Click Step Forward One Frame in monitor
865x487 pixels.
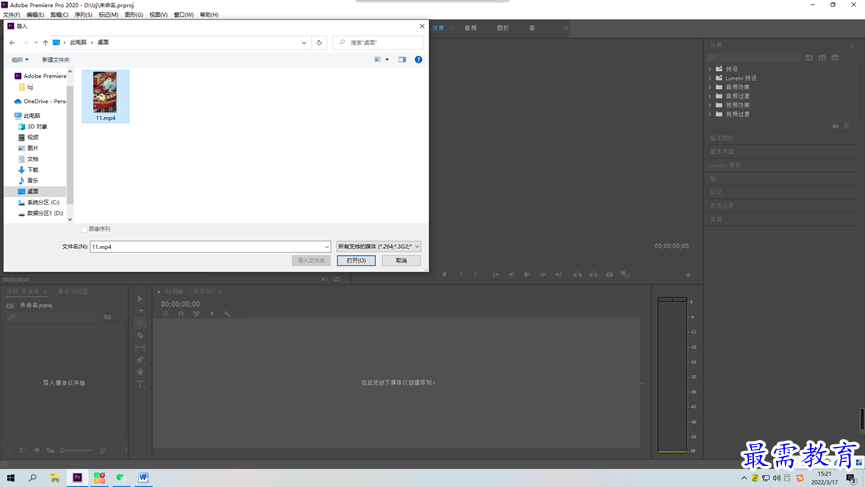point(543,275)
